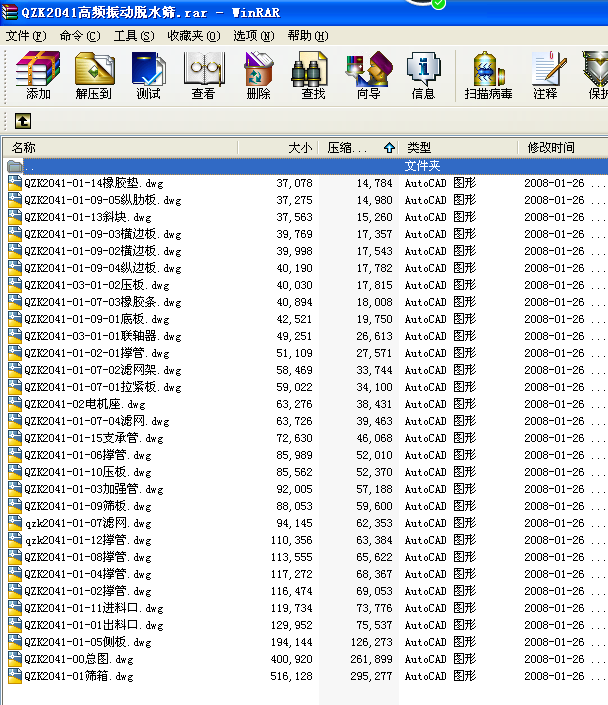
Task: Sort by Size (大小) column header
Action: click(278, 147)
